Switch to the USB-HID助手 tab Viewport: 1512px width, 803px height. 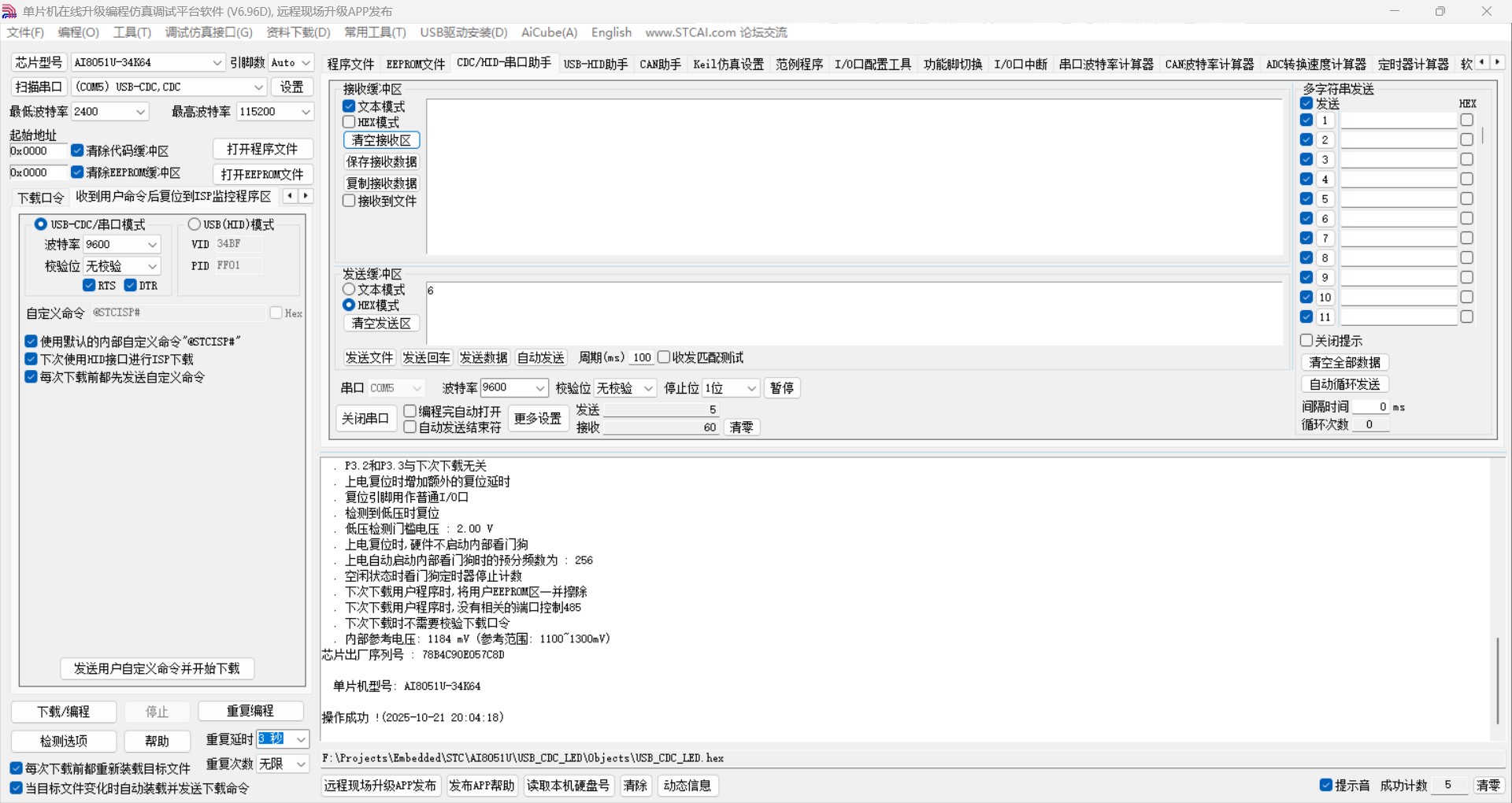pos(595,64)
